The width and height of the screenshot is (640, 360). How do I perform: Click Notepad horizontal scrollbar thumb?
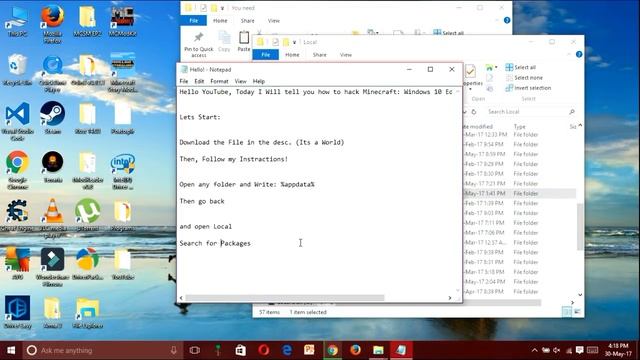pyautogui.click(x=284, y=298)
